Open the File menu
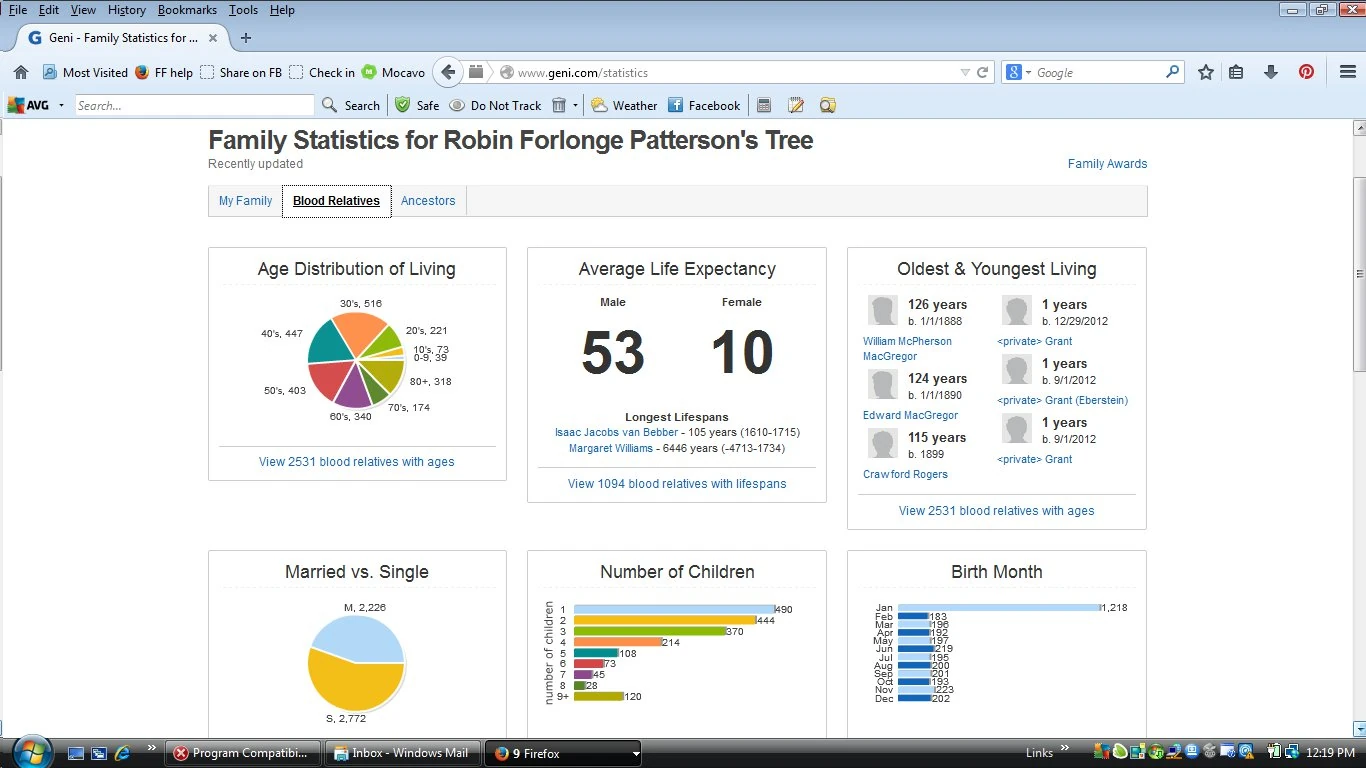Viewport: 1366px width, 768px height. 18,10
